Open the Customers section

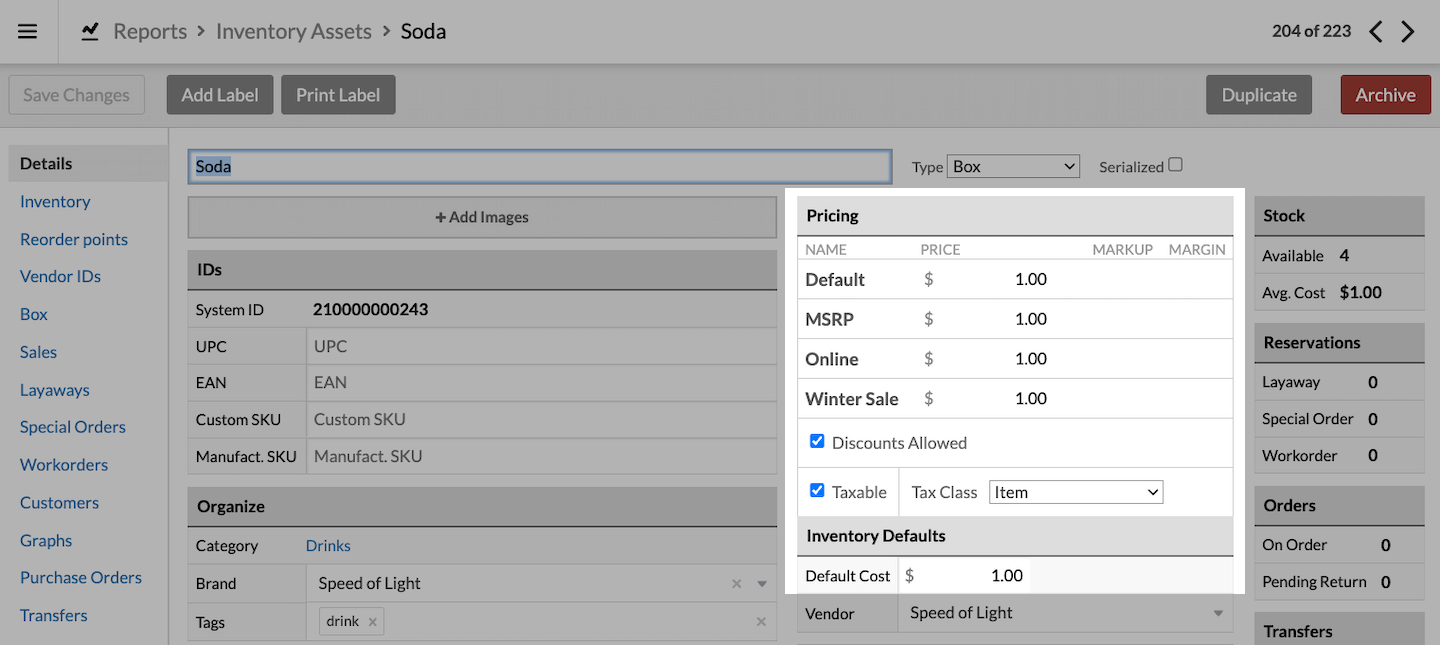[59, 503]
